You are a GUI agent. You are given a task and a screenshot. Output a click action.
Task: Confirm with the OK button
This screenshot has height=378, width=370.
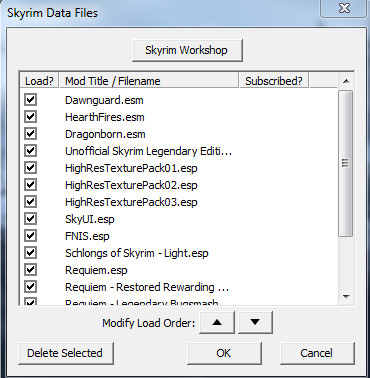click(224, 353)
